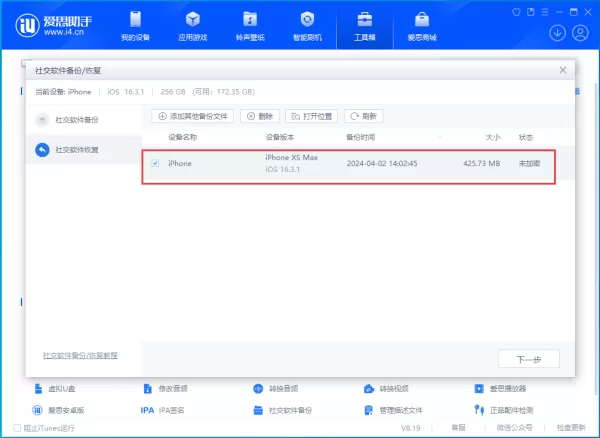The width and height of the screenshot is (600, 438).
Task: Uncheck the iPhone backup row checkbox
Action: click(155, 163)
